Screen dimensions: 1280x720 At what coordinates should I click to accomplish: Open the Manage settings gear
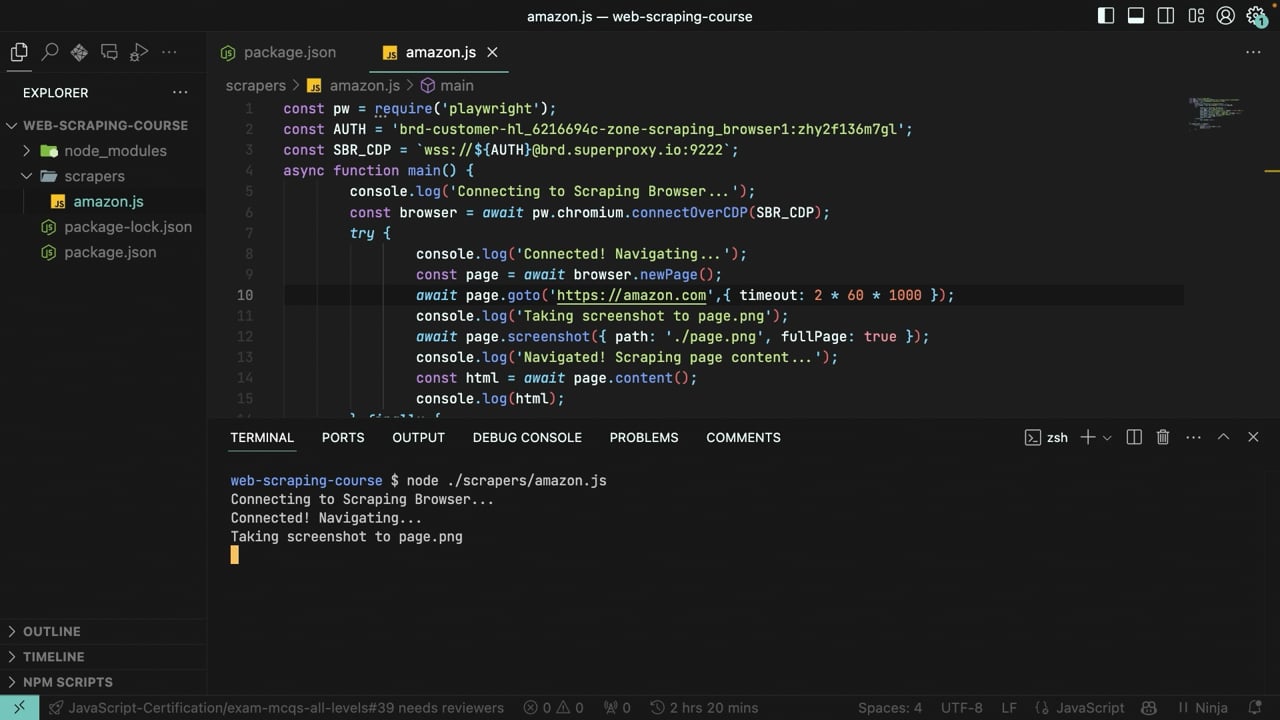tap(1256, 16)
